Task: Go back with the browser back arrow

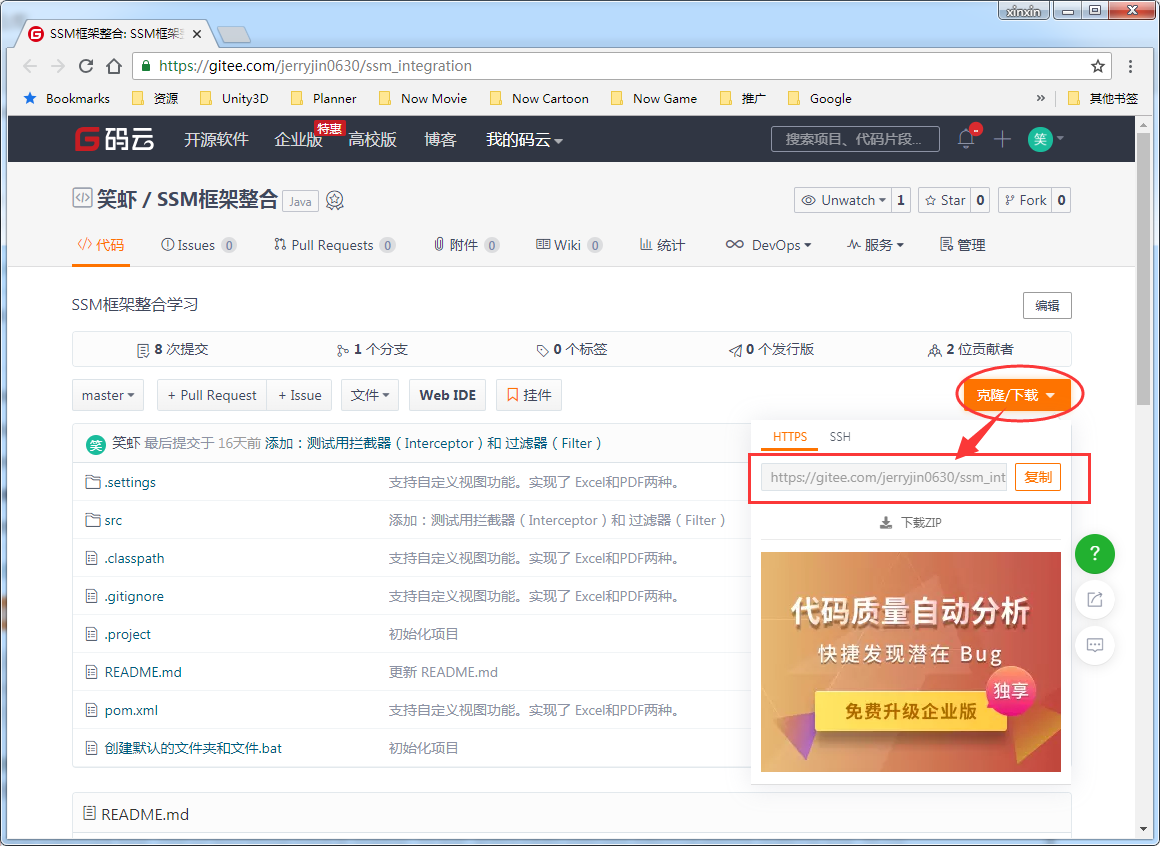Action: point(30,66)
